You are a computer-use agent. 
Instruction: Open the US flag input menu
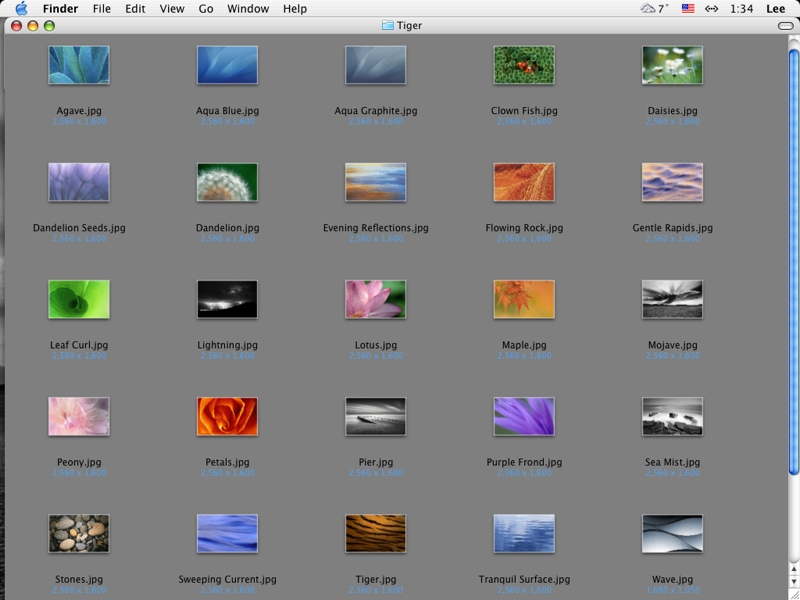tap(688, 9)
